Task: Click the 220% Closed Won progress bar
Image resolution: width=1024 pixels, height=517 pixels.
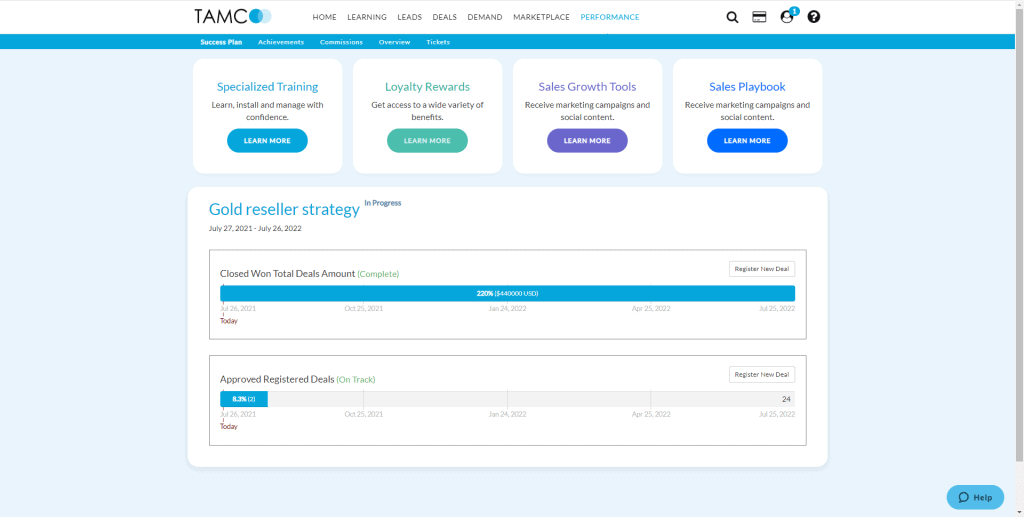Action: click(507, 293)
